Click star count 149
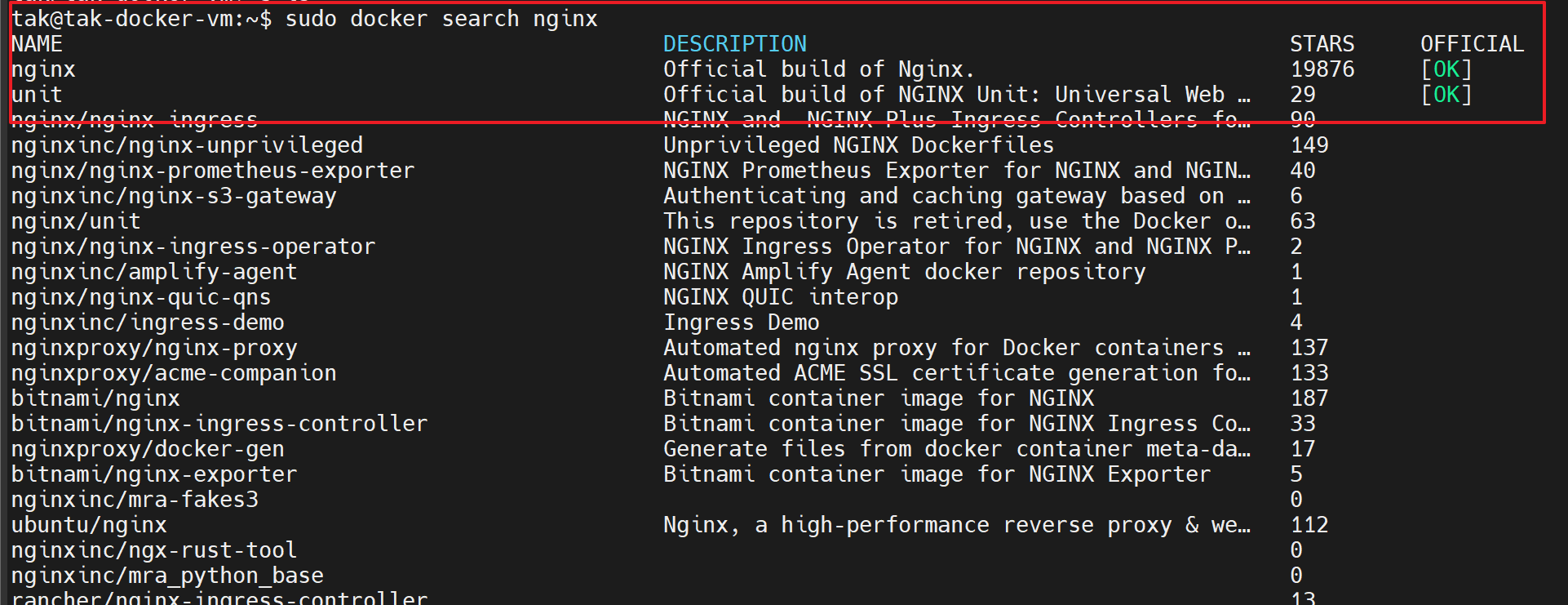This screenshot has width=1568, height=605. [x=1309, y=145]
